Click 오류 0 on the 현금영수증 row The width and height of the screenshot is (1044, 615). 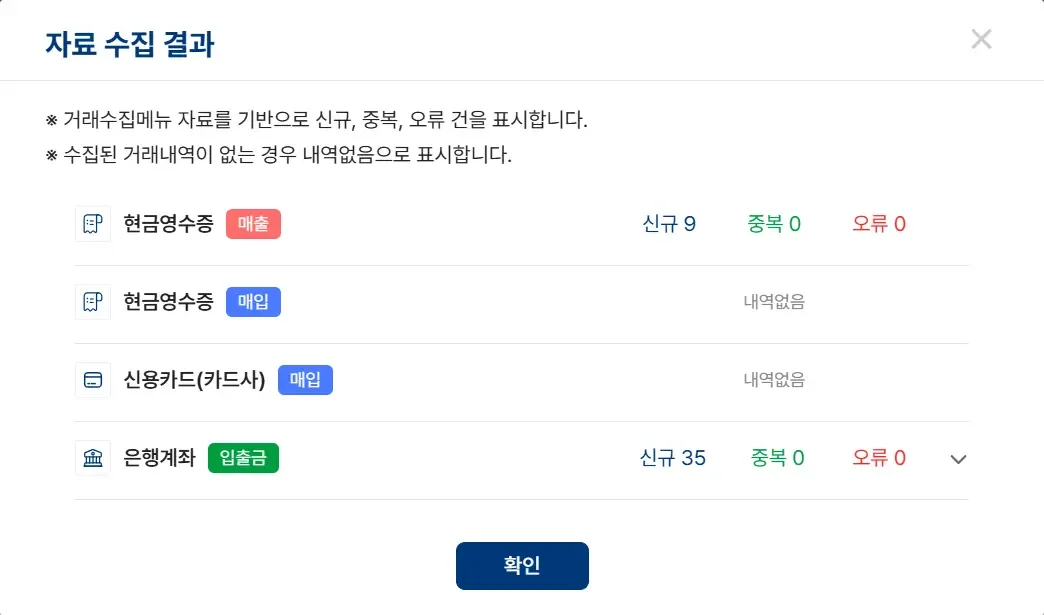click(x=878, y=223)
